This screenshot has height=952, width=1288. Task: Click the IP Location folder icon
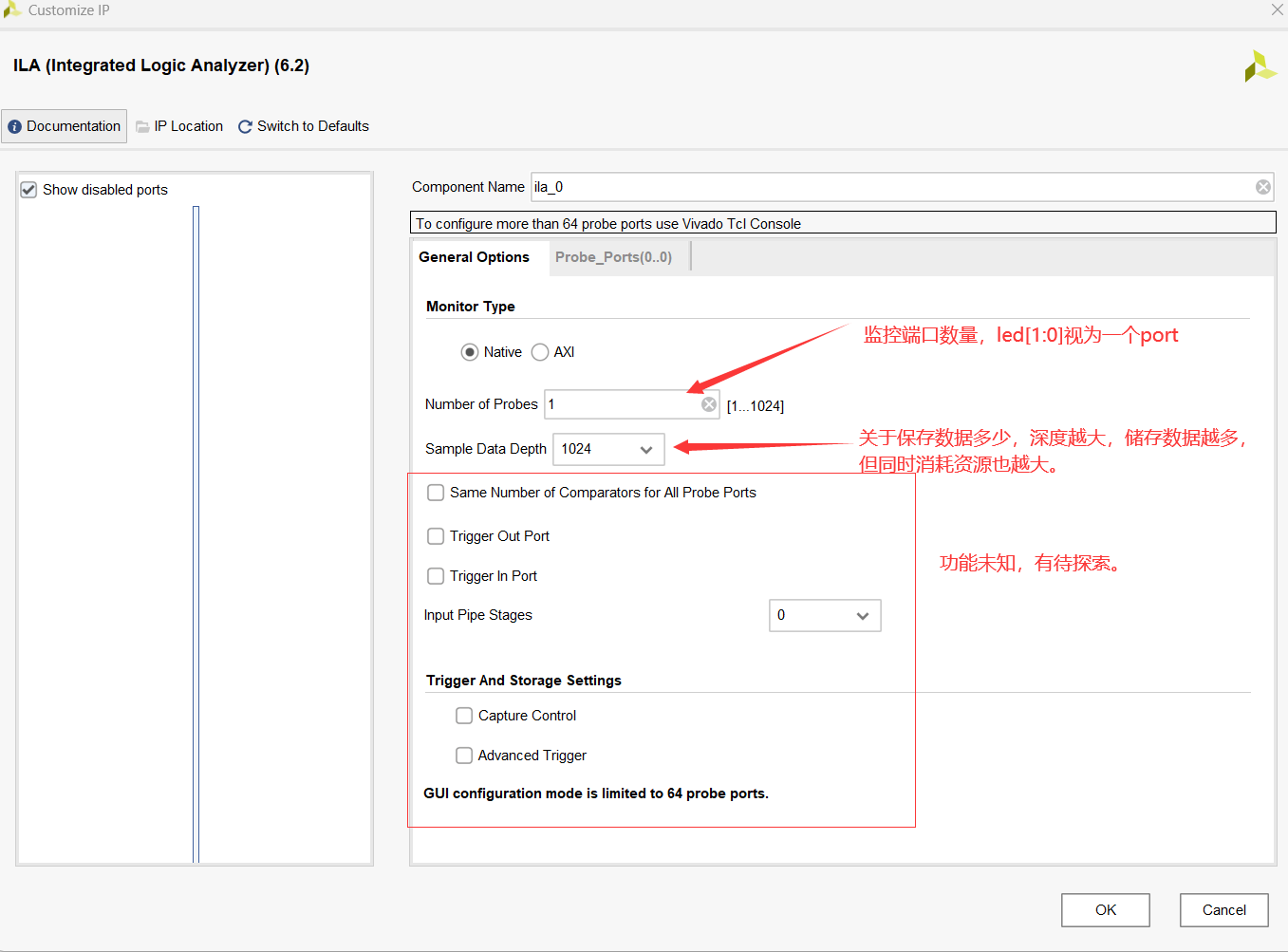coord(142,127)
